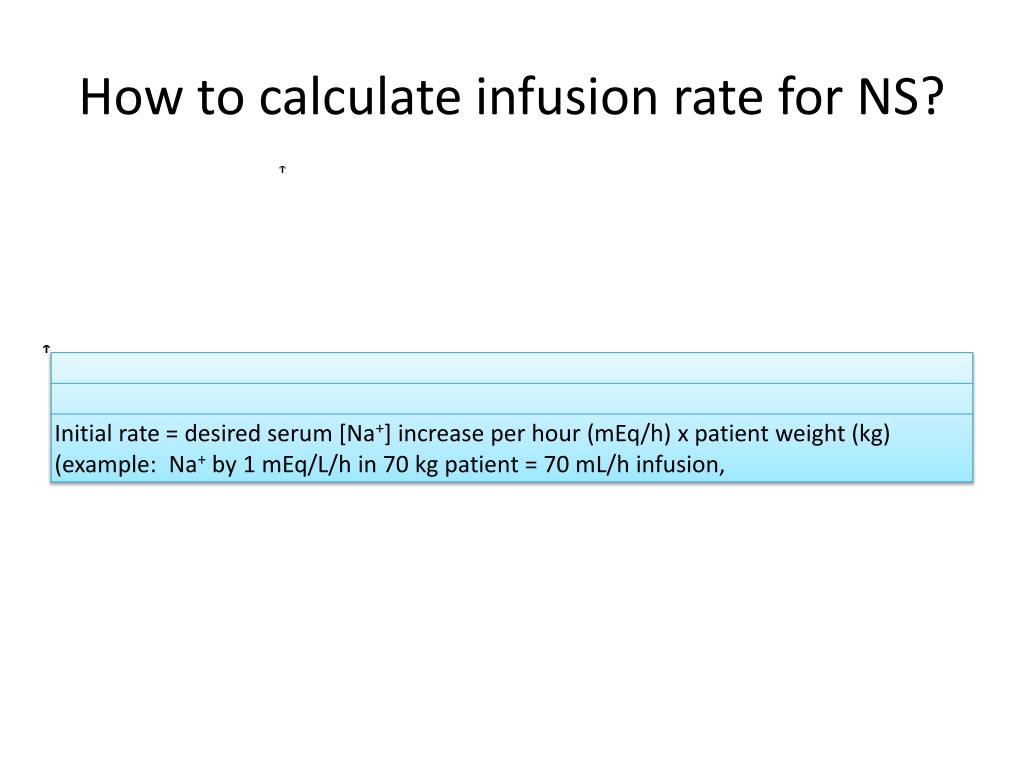Screen dimensions: 1024x768
Task: Click the word "How" starting the title
Action: click(x=131, y=97)
